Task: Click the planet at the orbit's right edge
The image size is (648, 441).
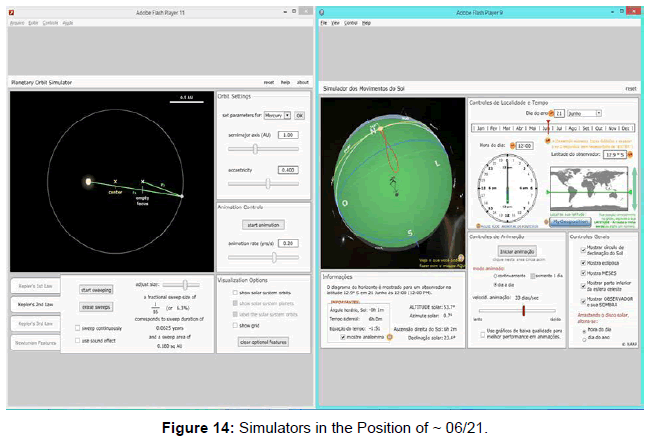Action: click(x=183, y=197)
